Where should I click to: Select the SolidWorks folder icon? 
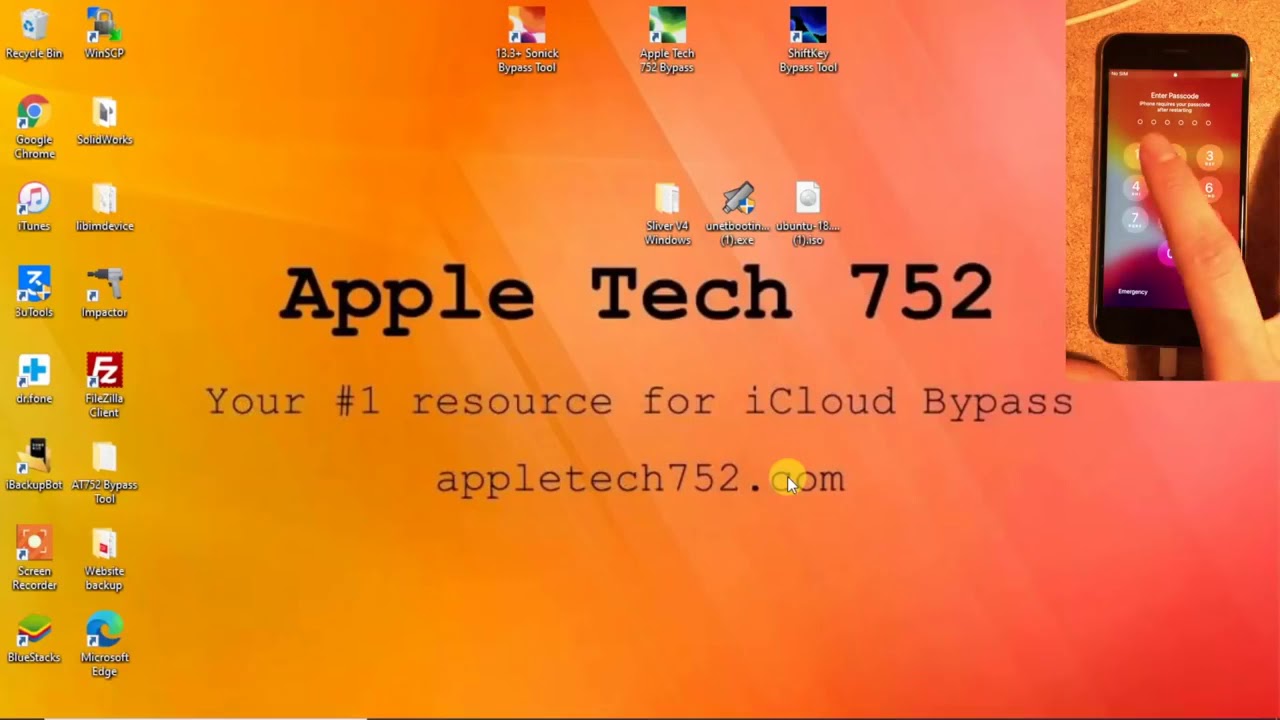click(104, 121)
